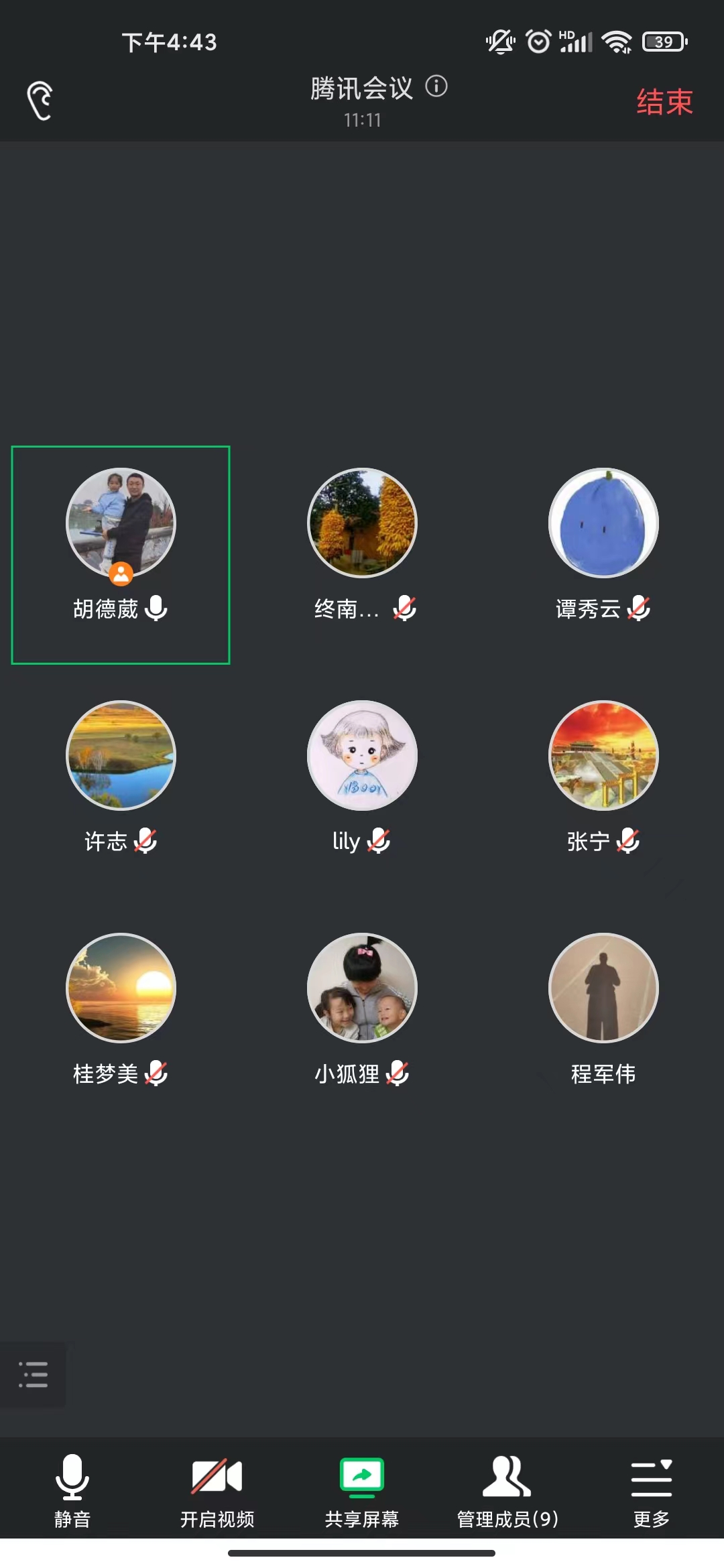Click muted mic icon beside 许志
This screenshot has height=1568, width=724.
point(145,841)
